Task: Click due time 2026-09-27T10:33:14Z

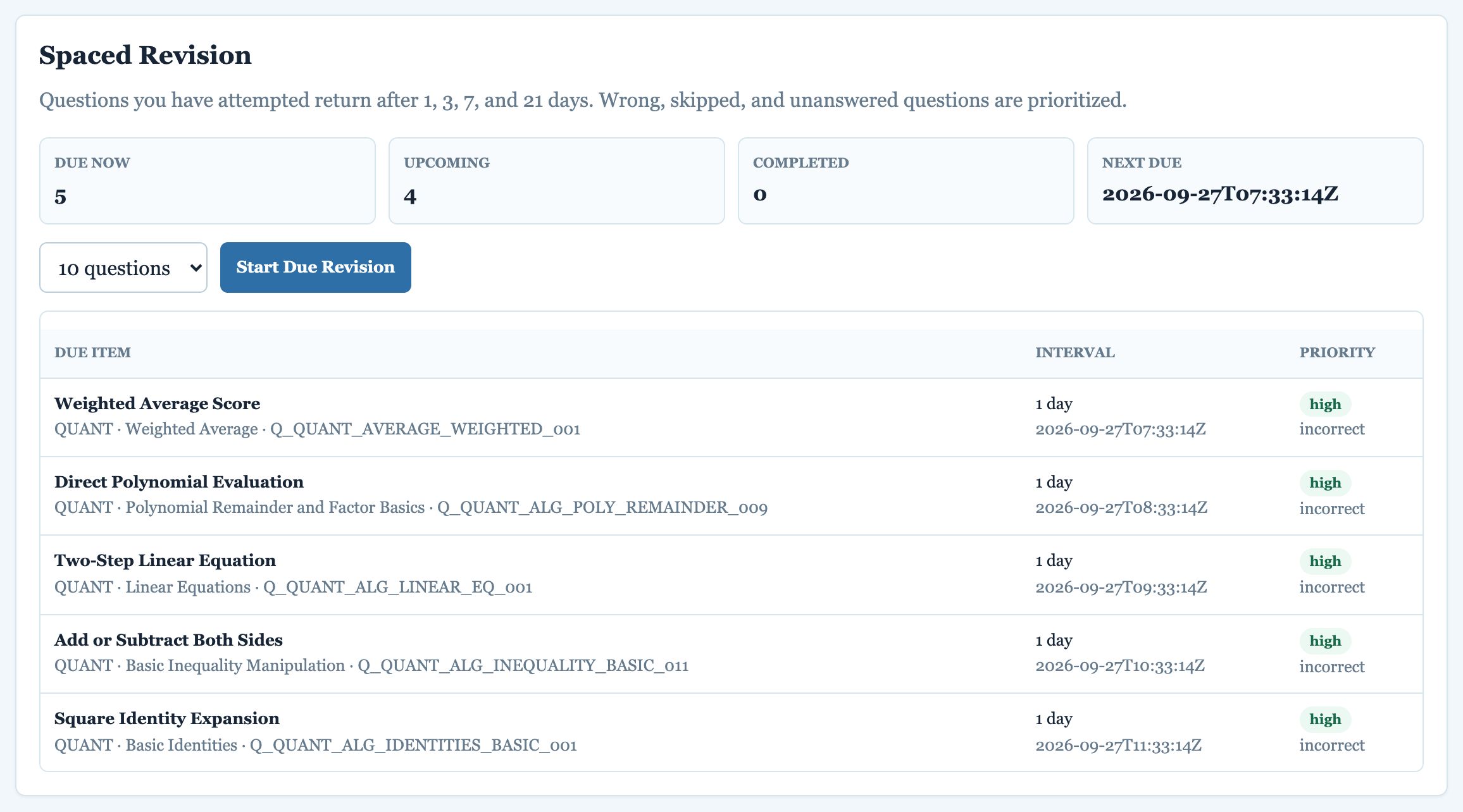Action: (1120, 666)
